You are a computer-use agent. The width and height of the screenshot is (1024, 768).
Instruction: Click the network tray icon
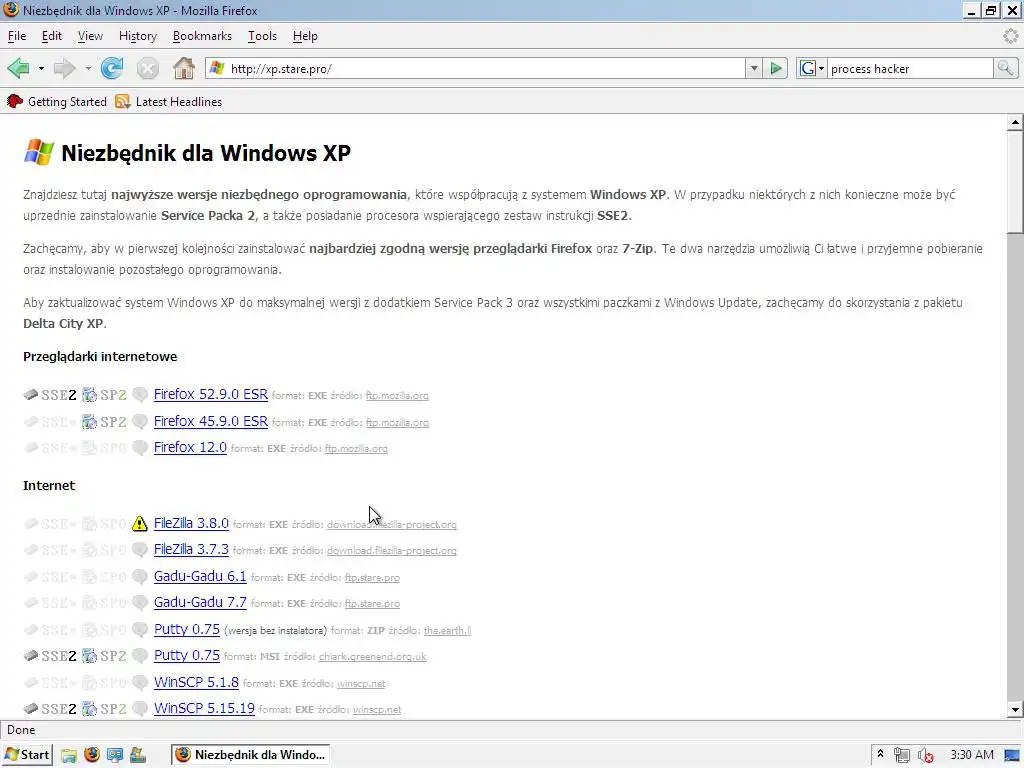click(902, 755)
